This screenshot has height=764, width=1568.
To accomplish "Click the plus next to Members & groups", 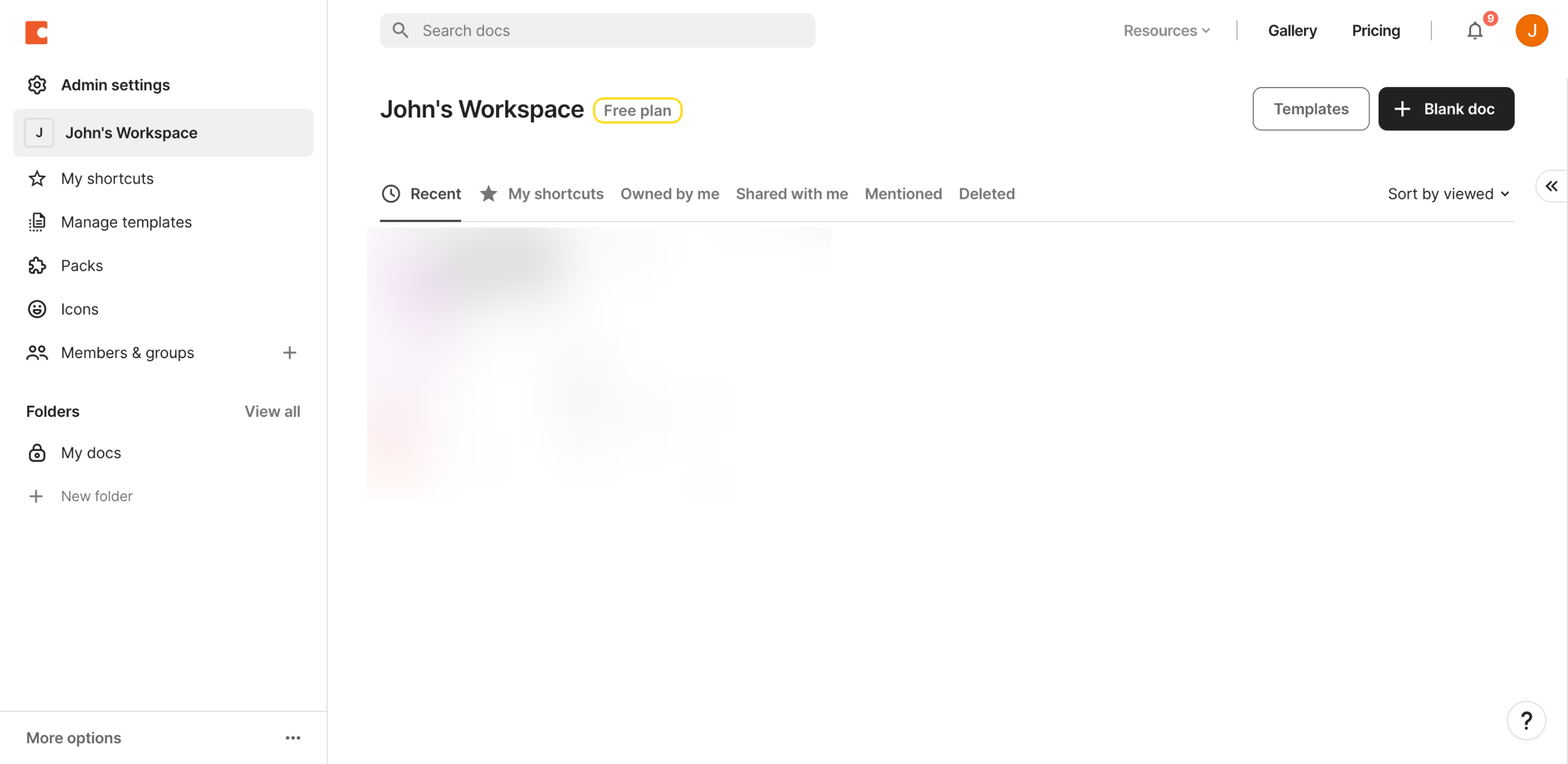I will tap(289, 352).
